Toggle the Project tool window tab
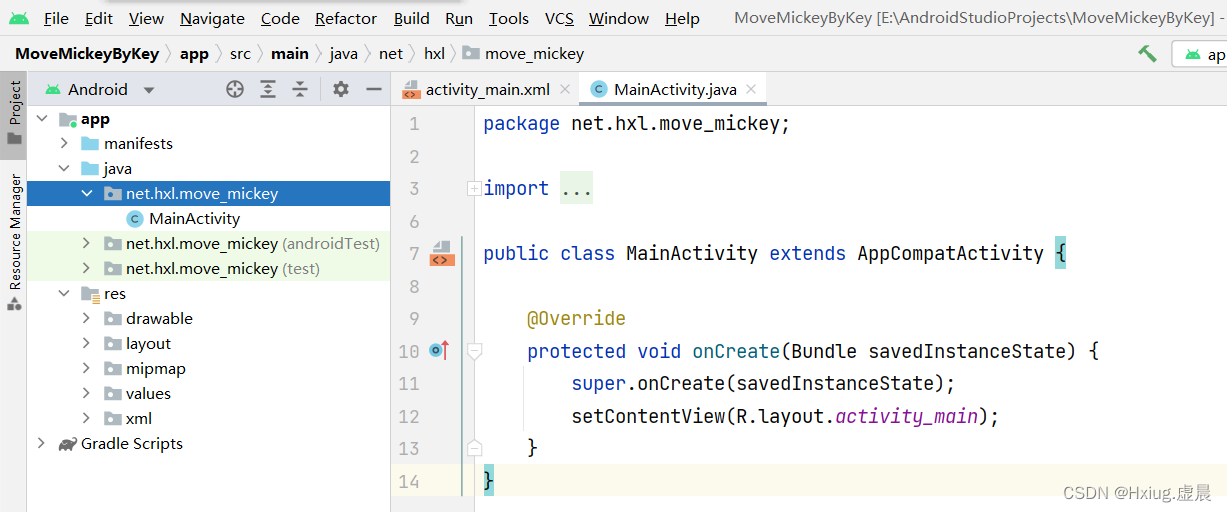 point(14,113)
